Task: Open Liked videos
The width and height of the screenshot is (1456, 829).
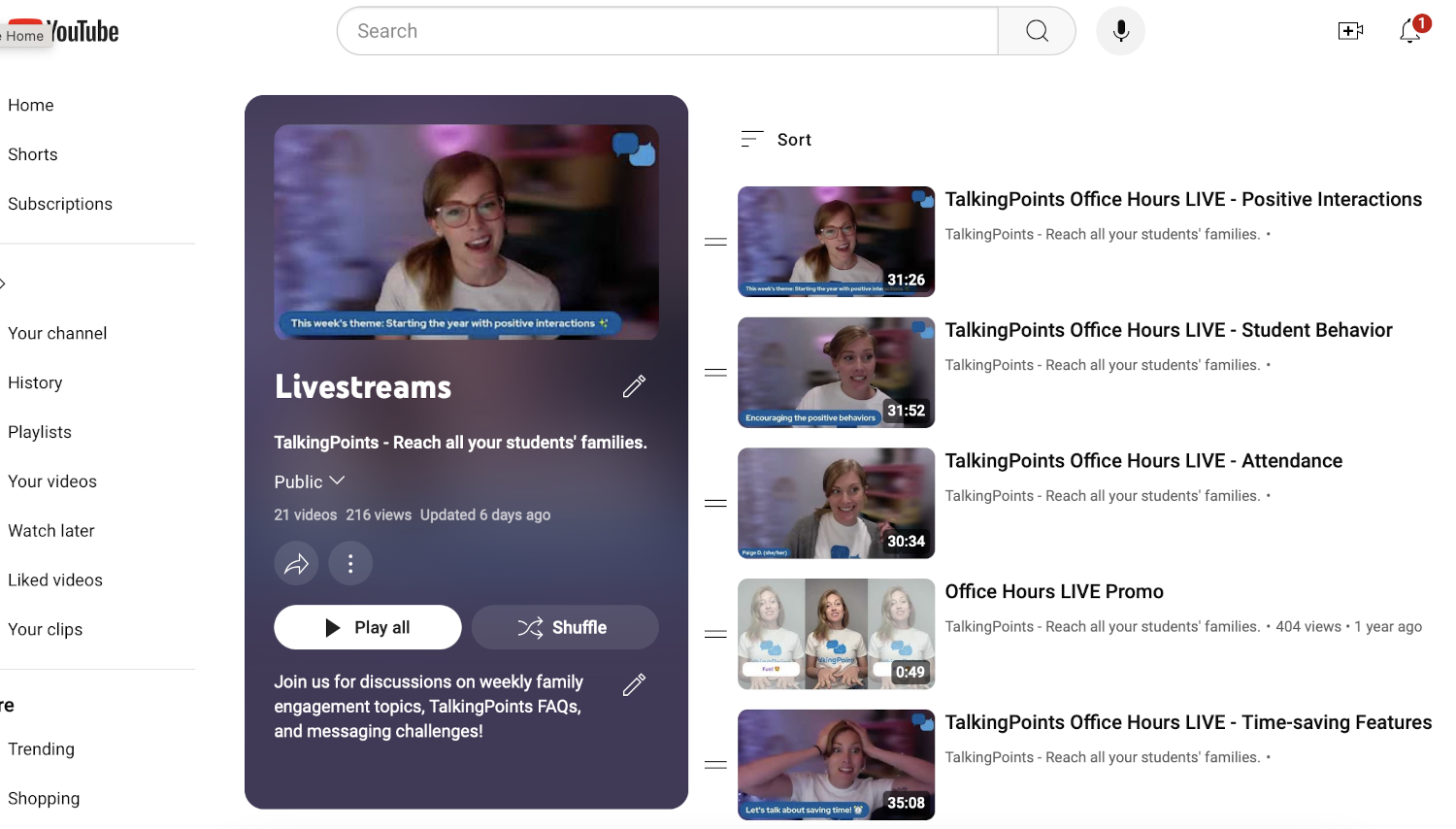Action: [55, 580]
